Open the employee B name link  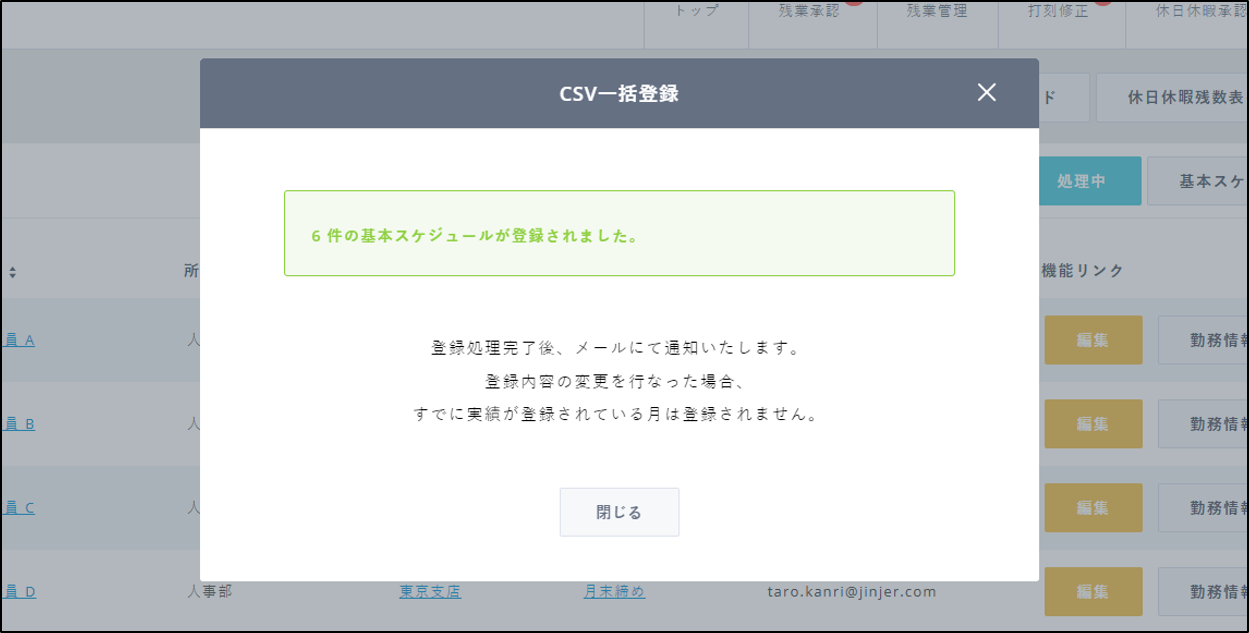(19, 424)
